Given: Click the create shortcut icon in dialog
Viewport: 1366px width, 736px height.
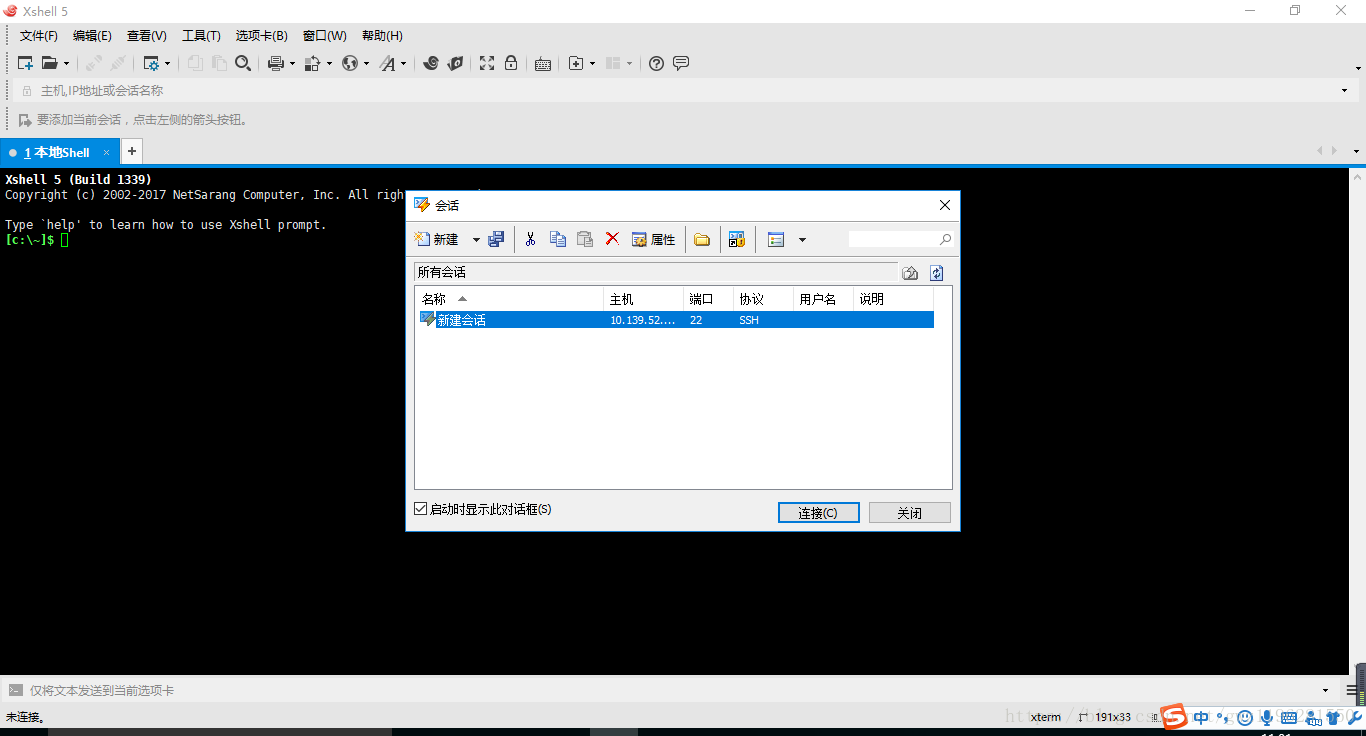Looking at the screenshot, I should (x=737, y=240).
